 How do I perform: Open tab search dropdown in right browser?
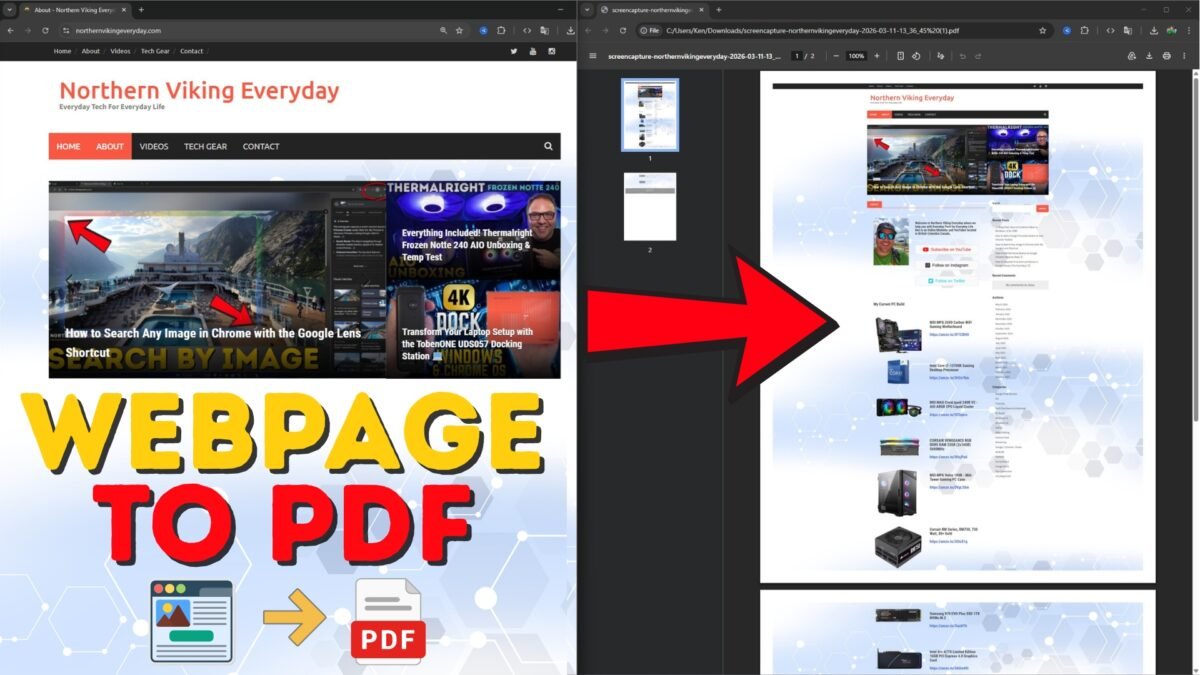[588, 9]
